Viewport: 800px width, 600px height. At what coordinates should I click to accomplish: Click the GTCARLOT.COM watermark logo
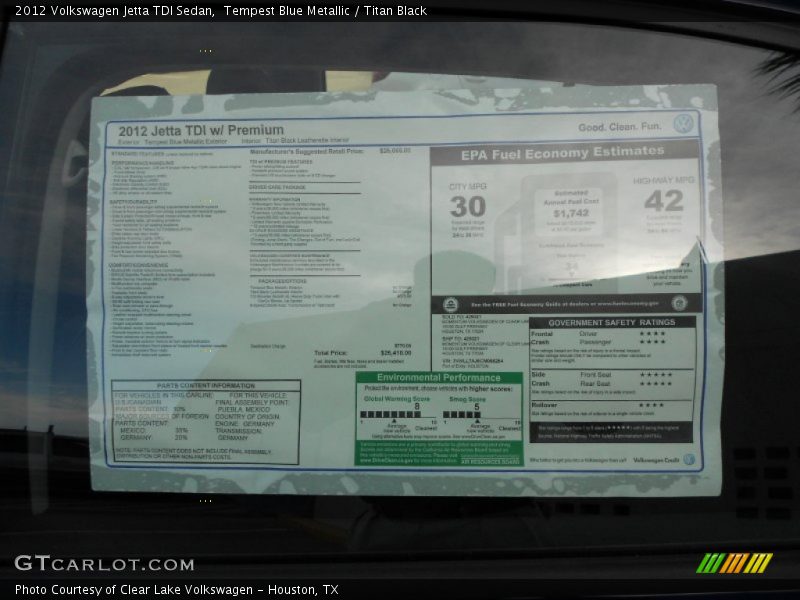point(104,564)
